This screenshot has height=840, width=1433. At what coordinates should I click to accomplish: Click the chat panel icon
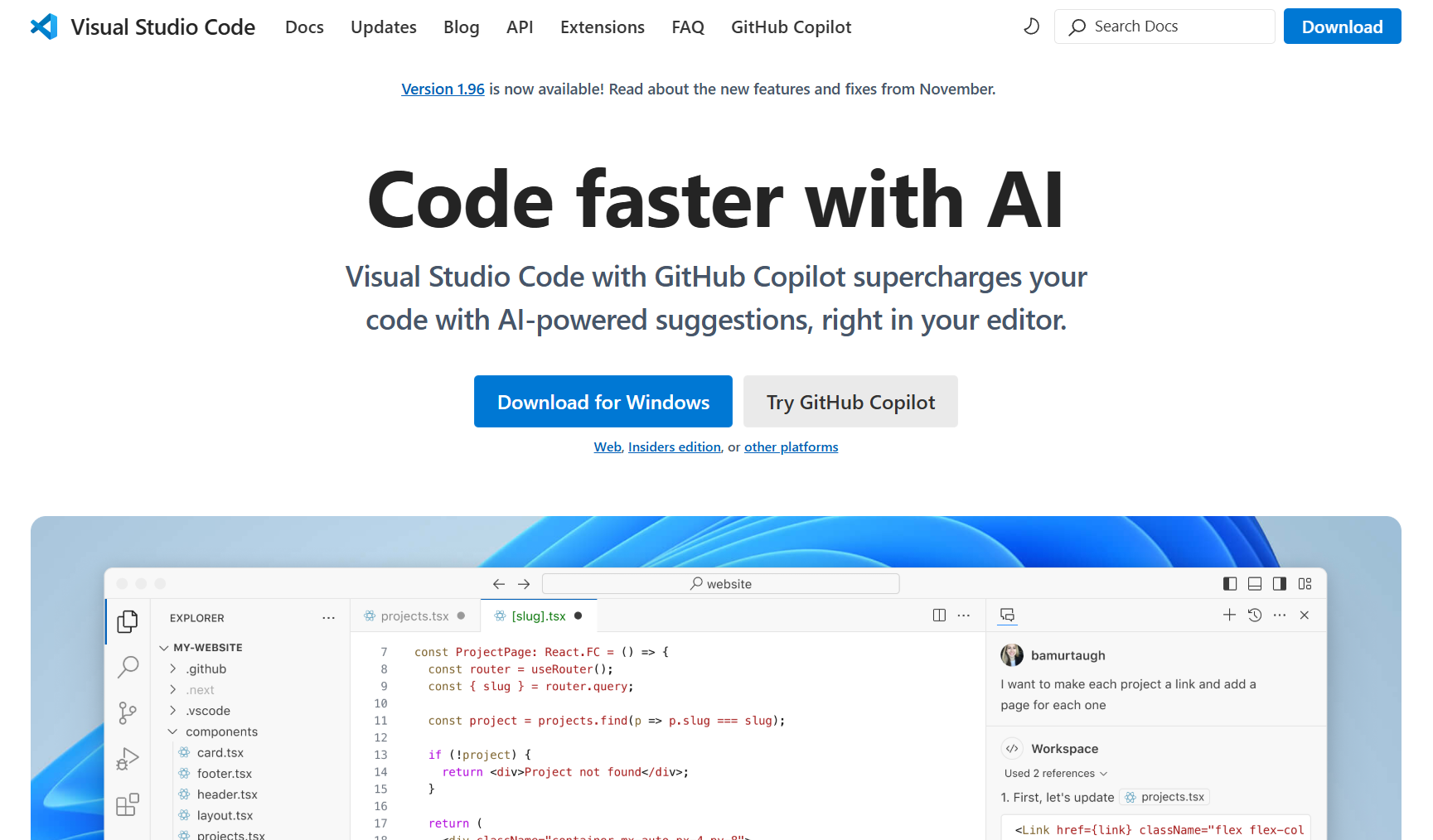(x=1008, y=615)
